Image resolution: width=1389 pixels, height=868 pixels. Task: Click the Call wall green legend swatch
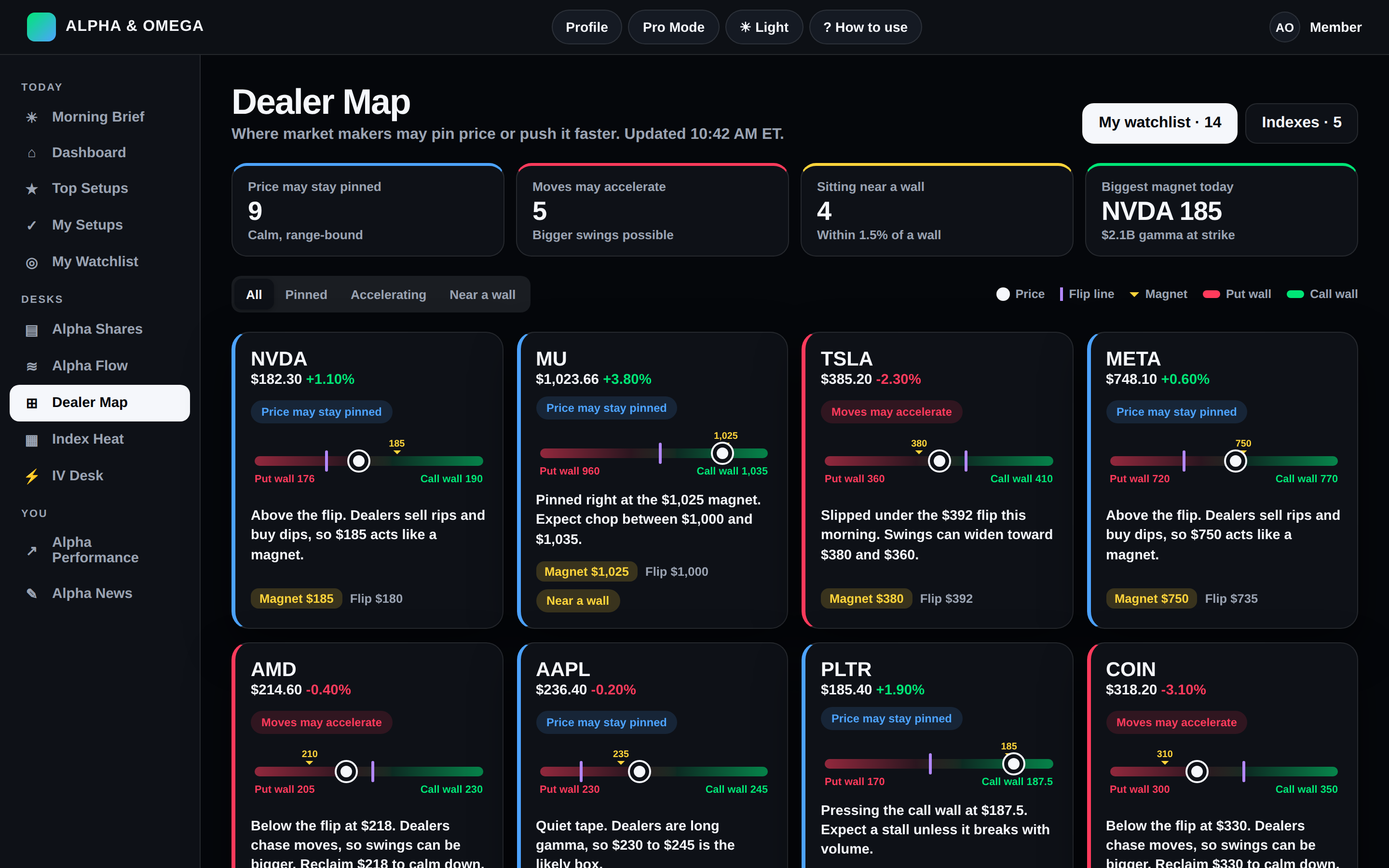tap(1295, 294)
